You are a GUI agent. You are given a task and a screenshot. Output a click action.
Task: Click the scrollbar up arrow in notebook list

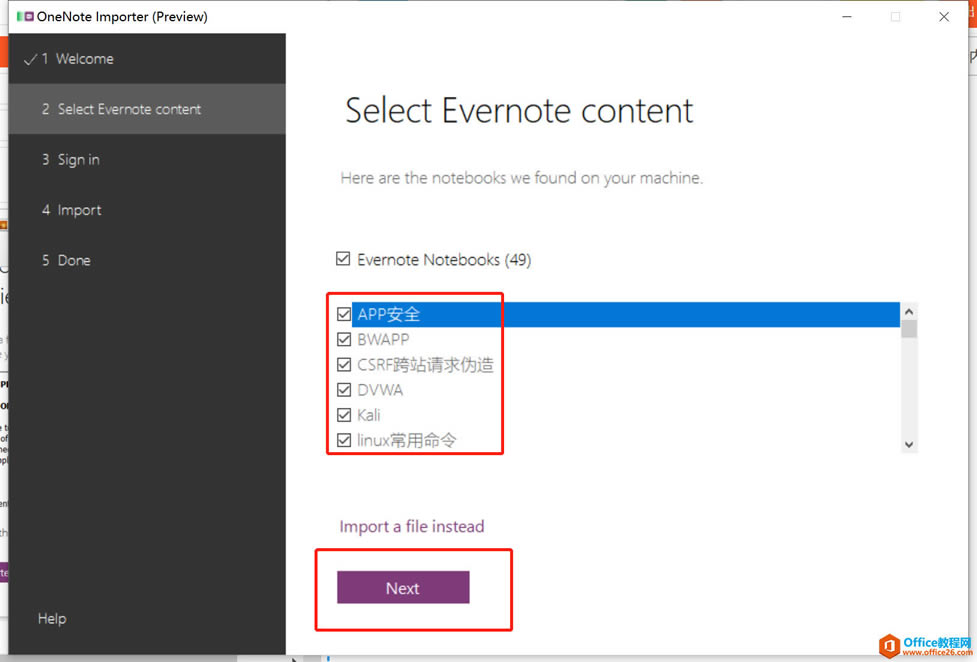(x=909, y=310)
